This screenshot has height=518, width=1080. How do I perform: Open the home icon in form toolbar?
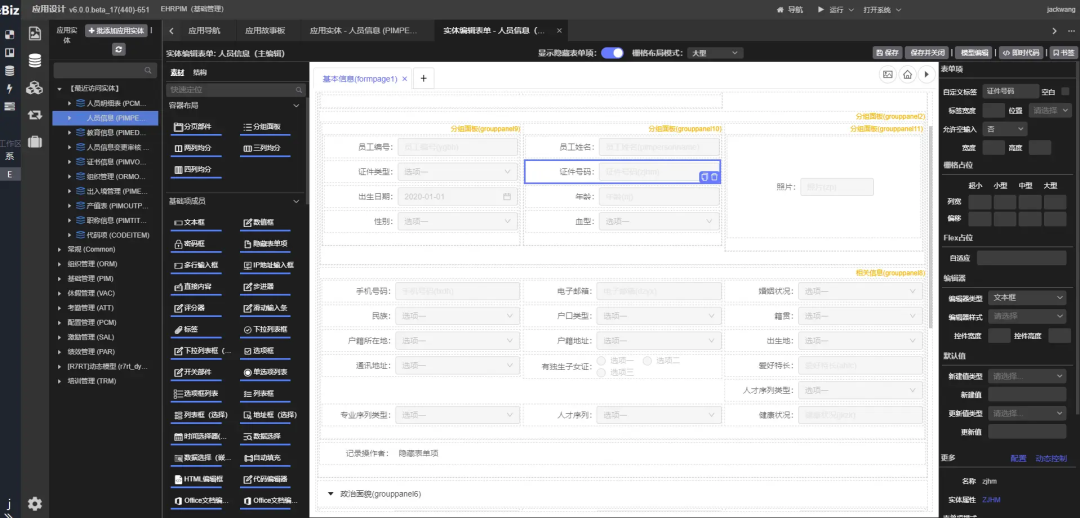coord(906,75)
